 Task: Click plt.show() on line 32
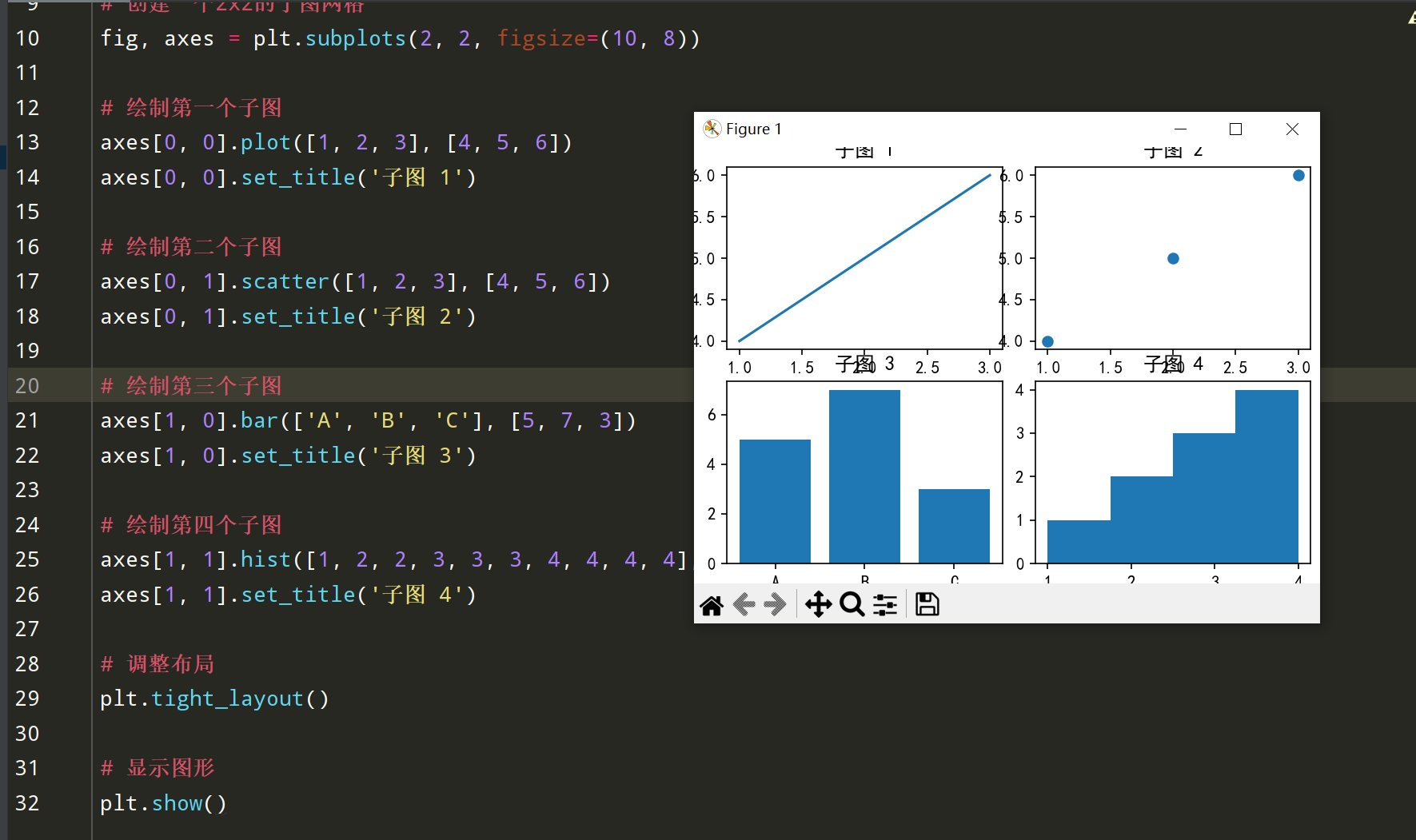coord(164,803)
